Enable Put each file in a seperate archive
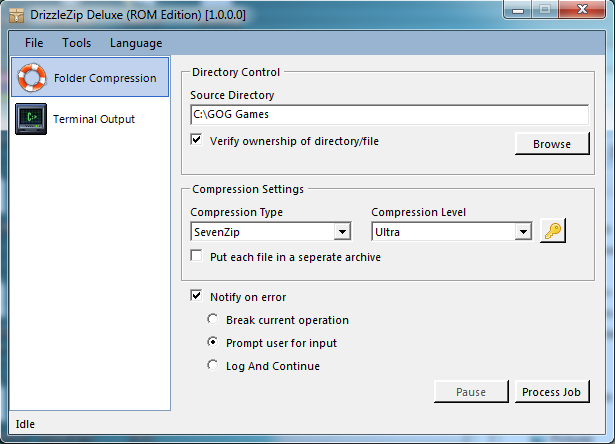Screen dimensions: 615x444 [197, 256]
